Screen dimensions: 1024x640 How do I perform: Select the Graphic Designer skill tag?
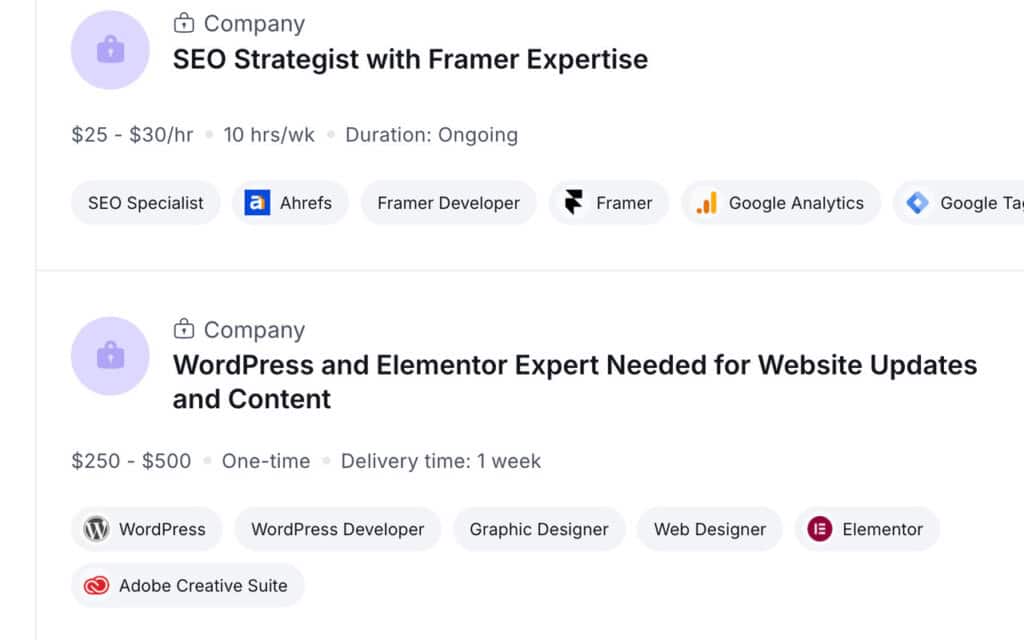[539, 529]
